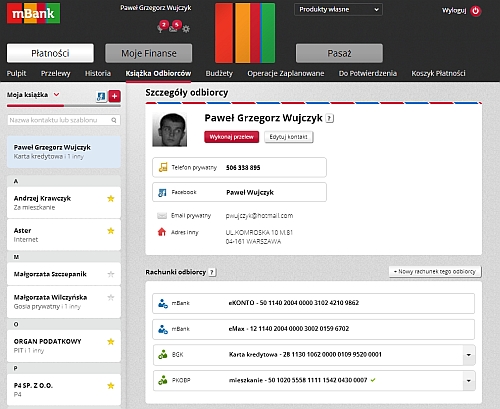The height and width of the screenshot is (409, 500).
Task: Click the red house icon next to Adres inny
Action: (162, 232)
